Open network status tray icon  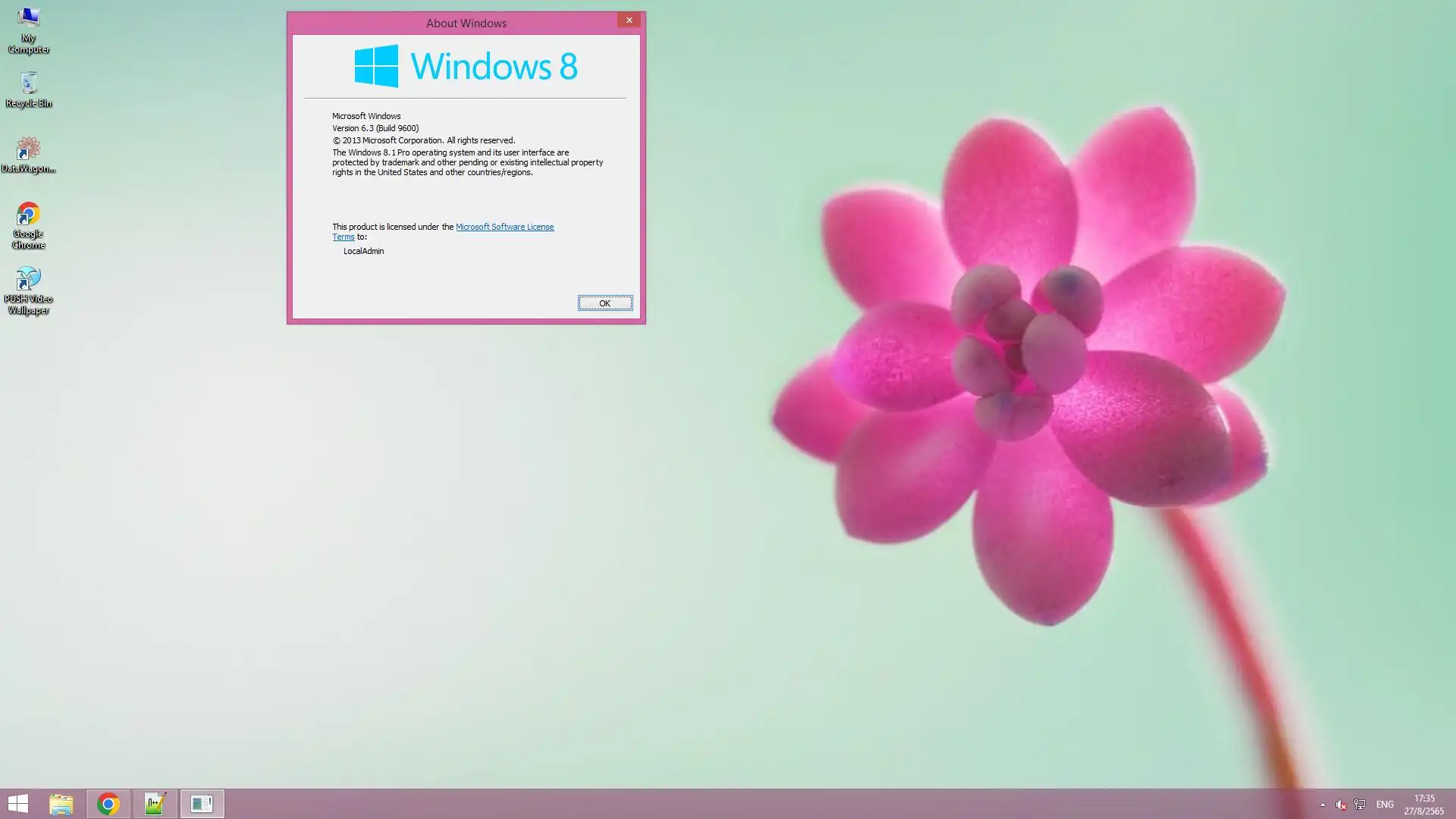tap(1360, 805)
